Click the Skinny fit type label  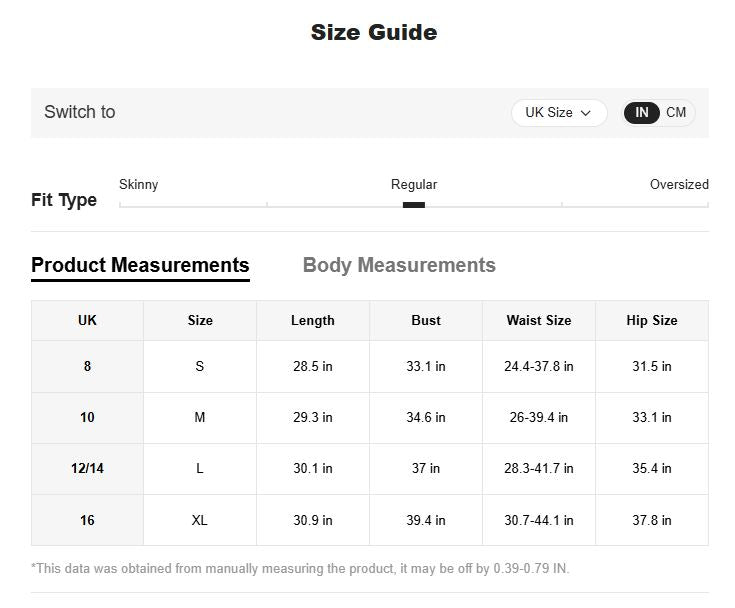point(138,184)
